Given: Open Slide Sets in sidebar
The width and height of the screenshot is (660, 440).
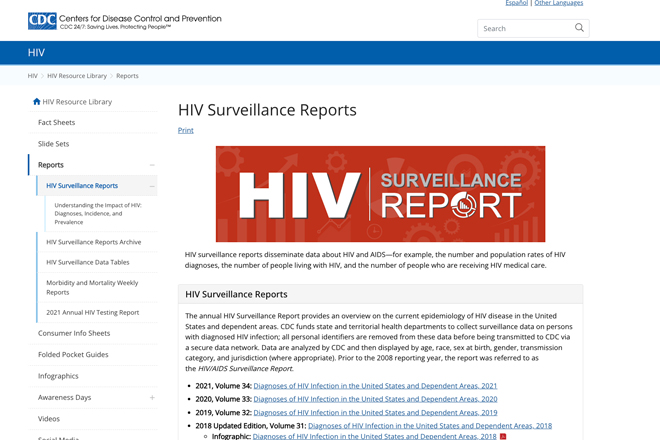Looking at the screenshot, I should tap(53, 144).
